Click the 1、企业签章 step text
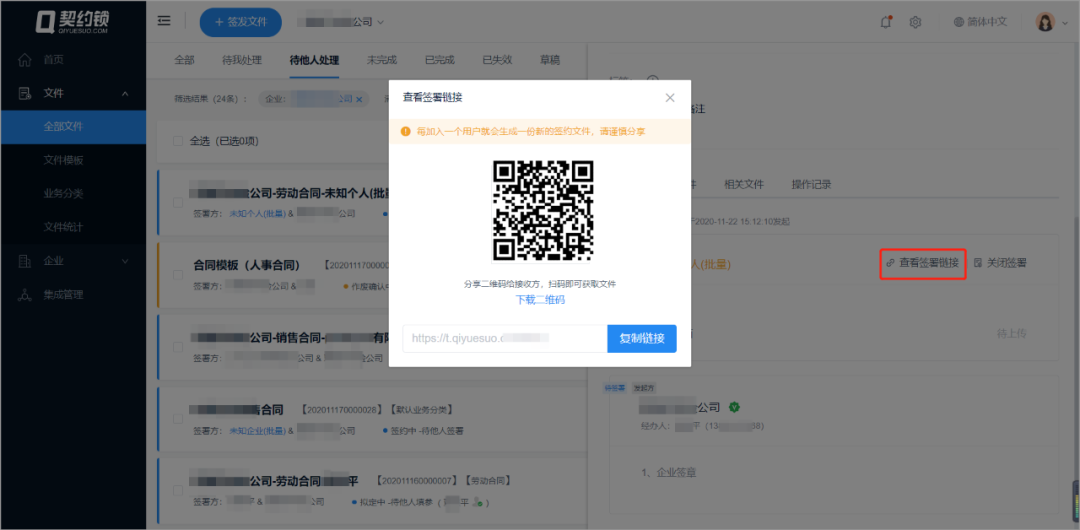 click(x=668, y=473)
